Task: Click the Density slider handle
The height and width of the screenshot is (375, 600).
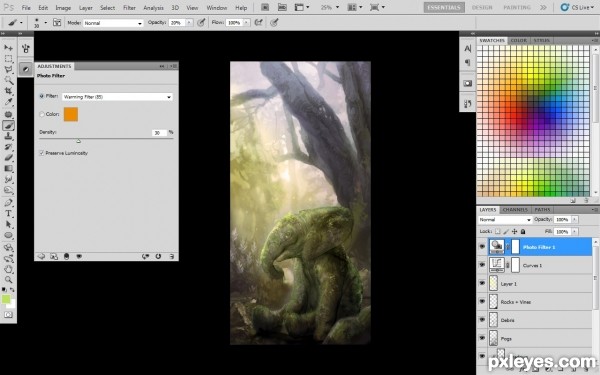Action: coord(78,141)
